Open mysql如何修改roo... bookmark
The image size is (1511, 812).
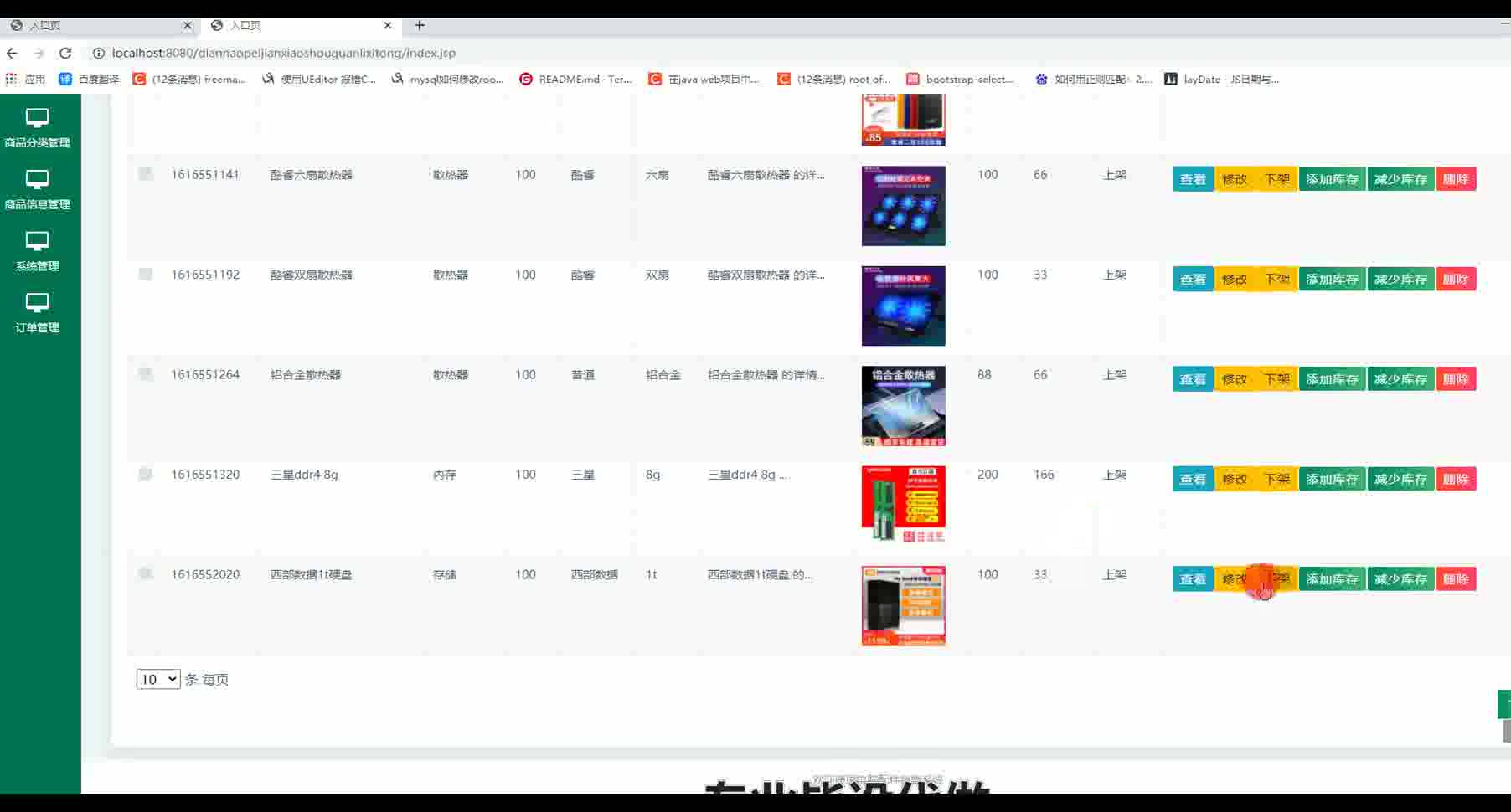(447, 79)
